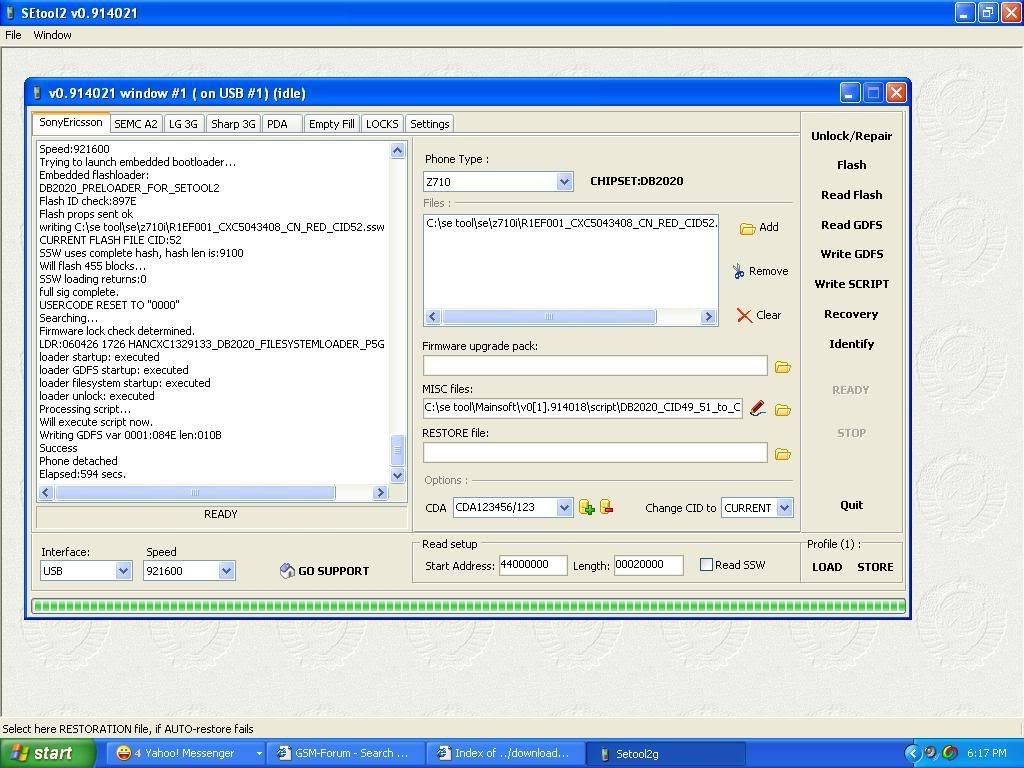The image size is (1024, 768).
Task: Click the Read GDFS button
Action: [852, 225]
